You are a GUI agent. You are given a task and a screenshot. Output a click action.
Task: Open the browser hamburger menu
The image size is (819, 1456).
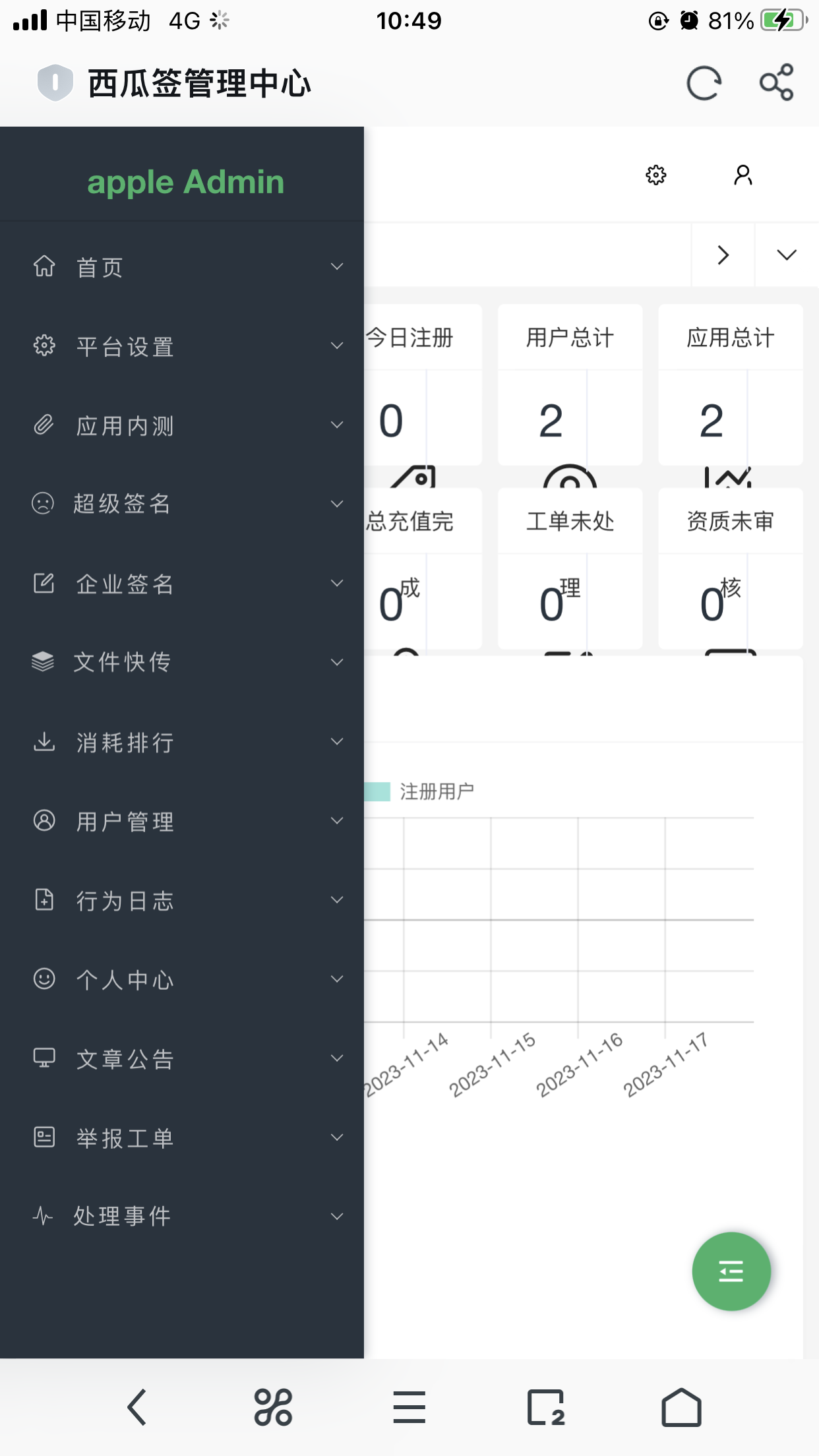pos(409,1407)
